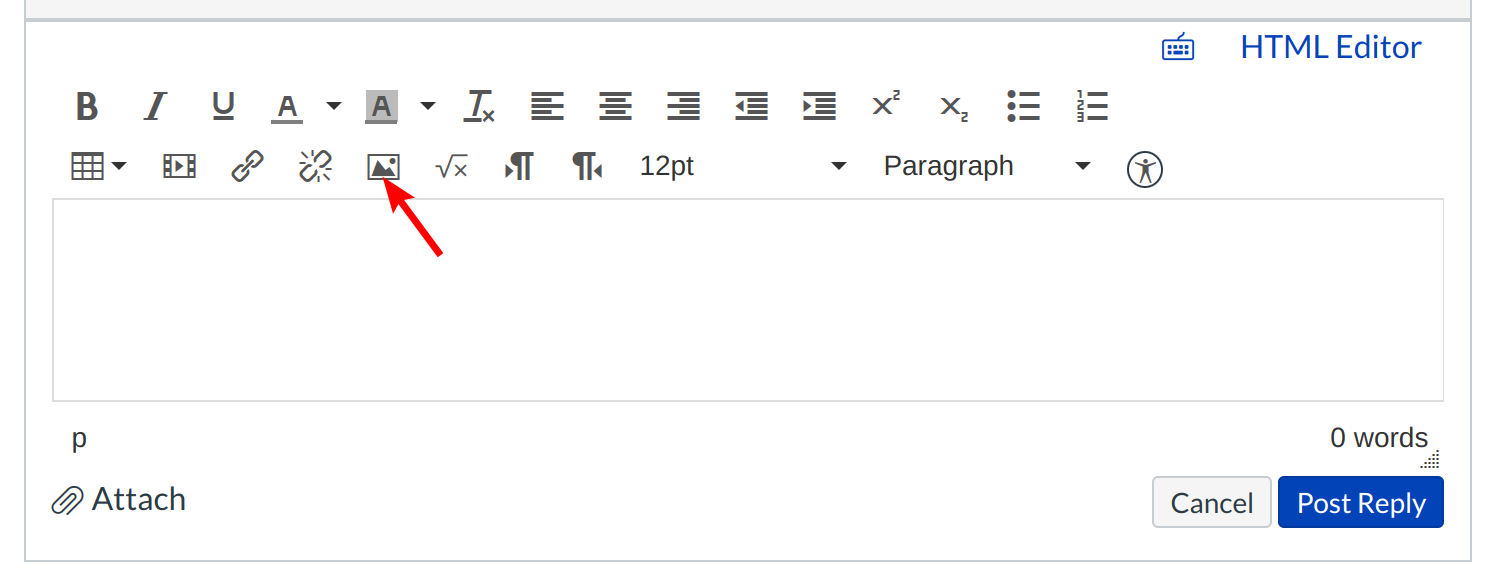Open the text color picker arrow
The height and width of the screenshot is (584, 1492).
334,106
